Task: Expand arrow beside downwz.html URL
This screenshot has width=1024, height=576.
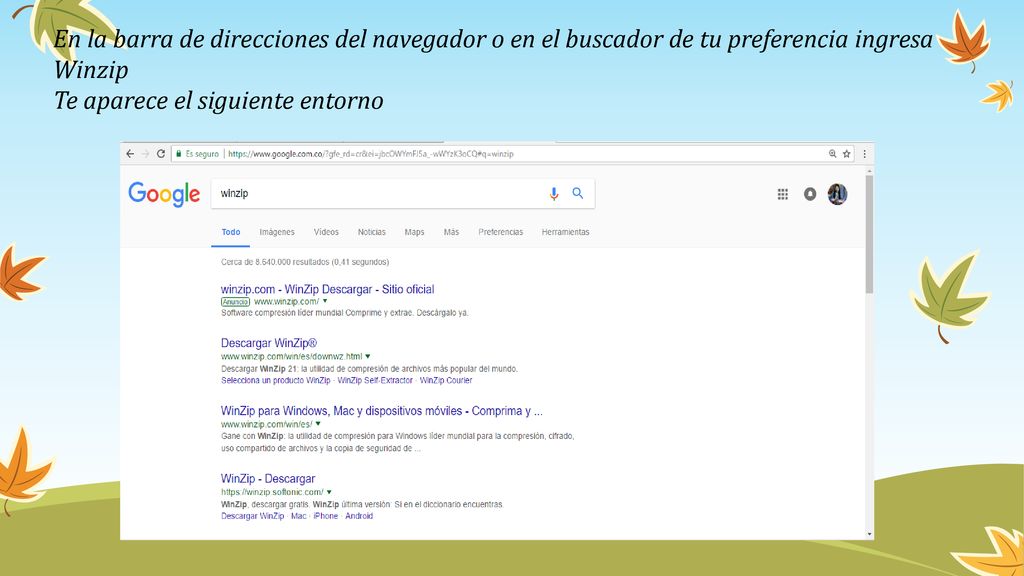Action: [x=368, y=356]
